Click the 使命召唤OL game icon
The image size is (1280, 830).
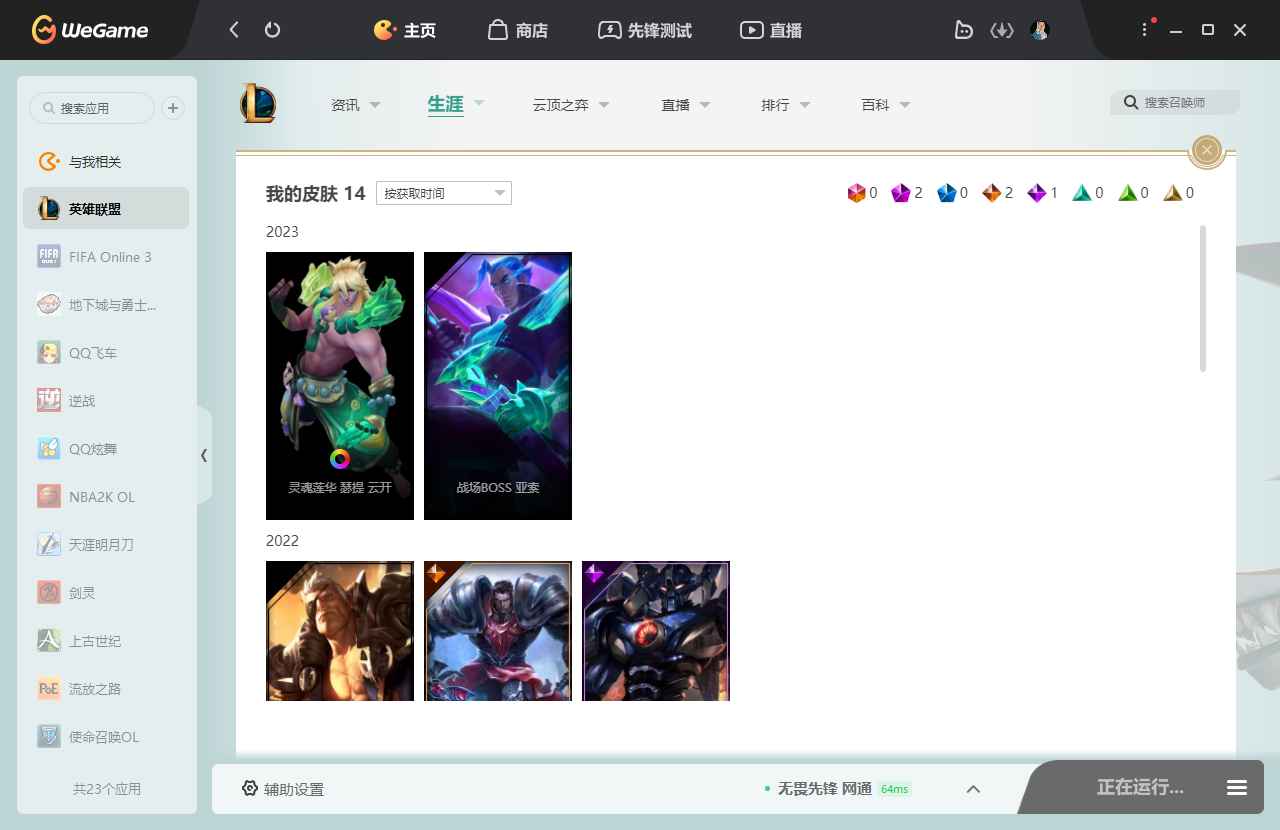49,737
